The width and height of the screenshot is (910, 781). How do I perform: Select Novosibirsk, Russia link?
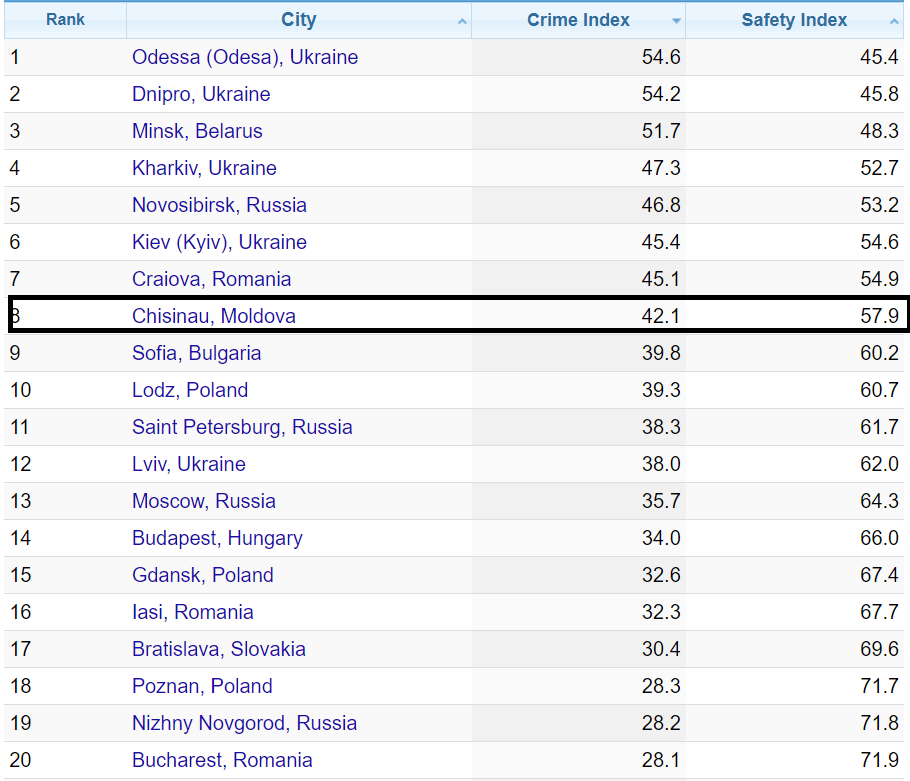click(219, 205)
